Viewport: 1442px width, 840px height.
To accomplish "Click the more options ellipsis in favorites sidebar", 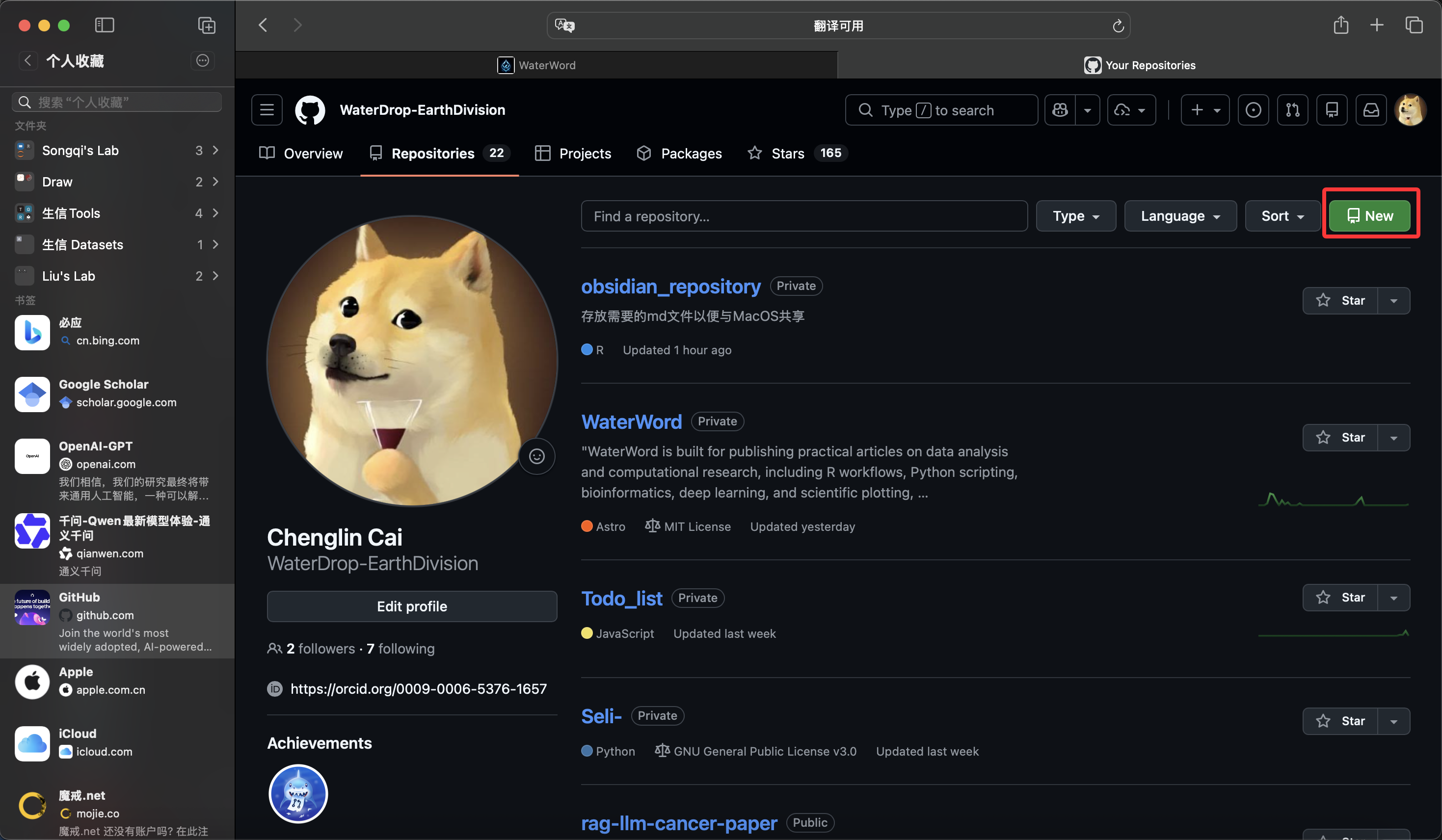I will [203, 61].
